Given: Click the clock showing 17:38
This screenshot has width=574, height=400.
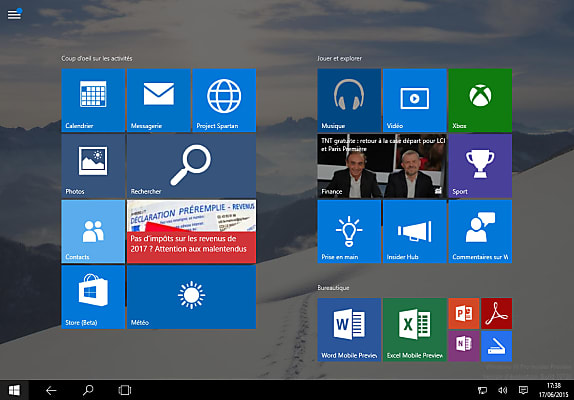Looking at the screenshot, I should [554, 390].
